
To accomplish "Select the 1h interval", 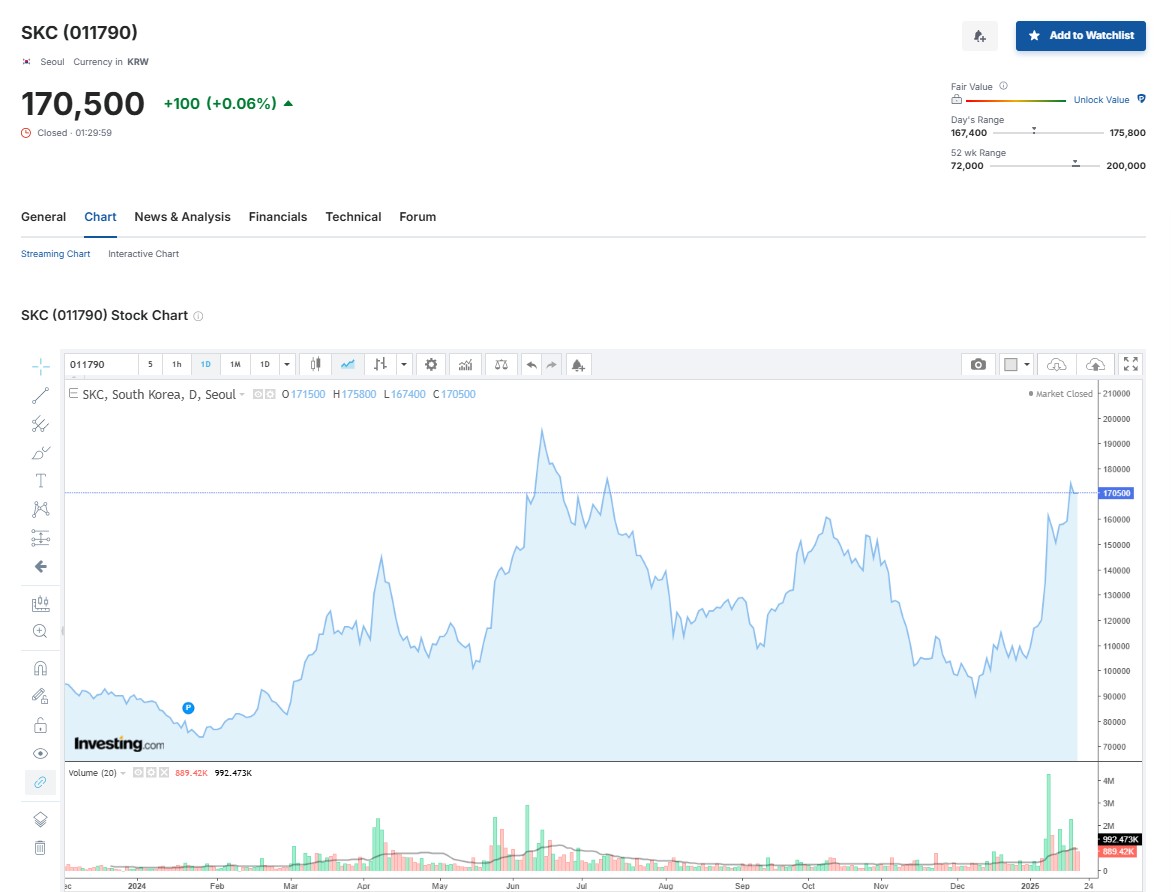I will click(x=177, y=365).
